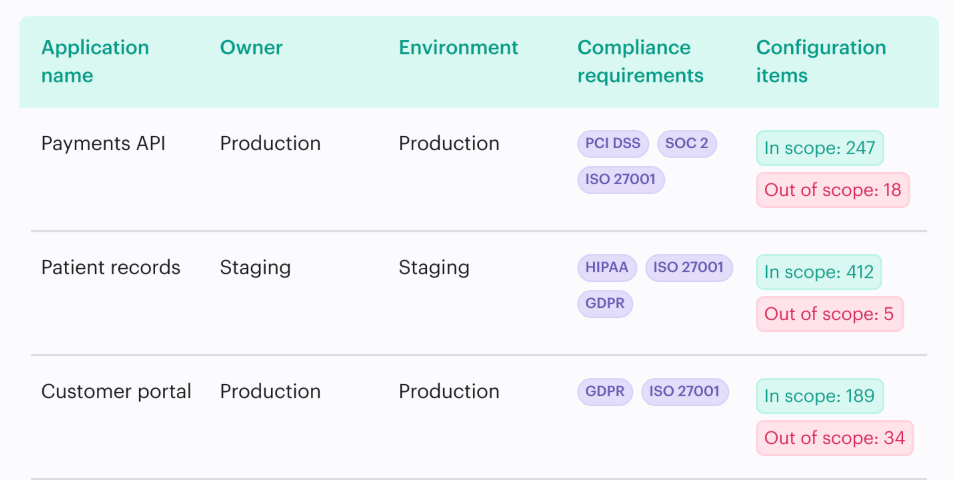
Task: Select the Patient records application name
Action: (111, 268)
